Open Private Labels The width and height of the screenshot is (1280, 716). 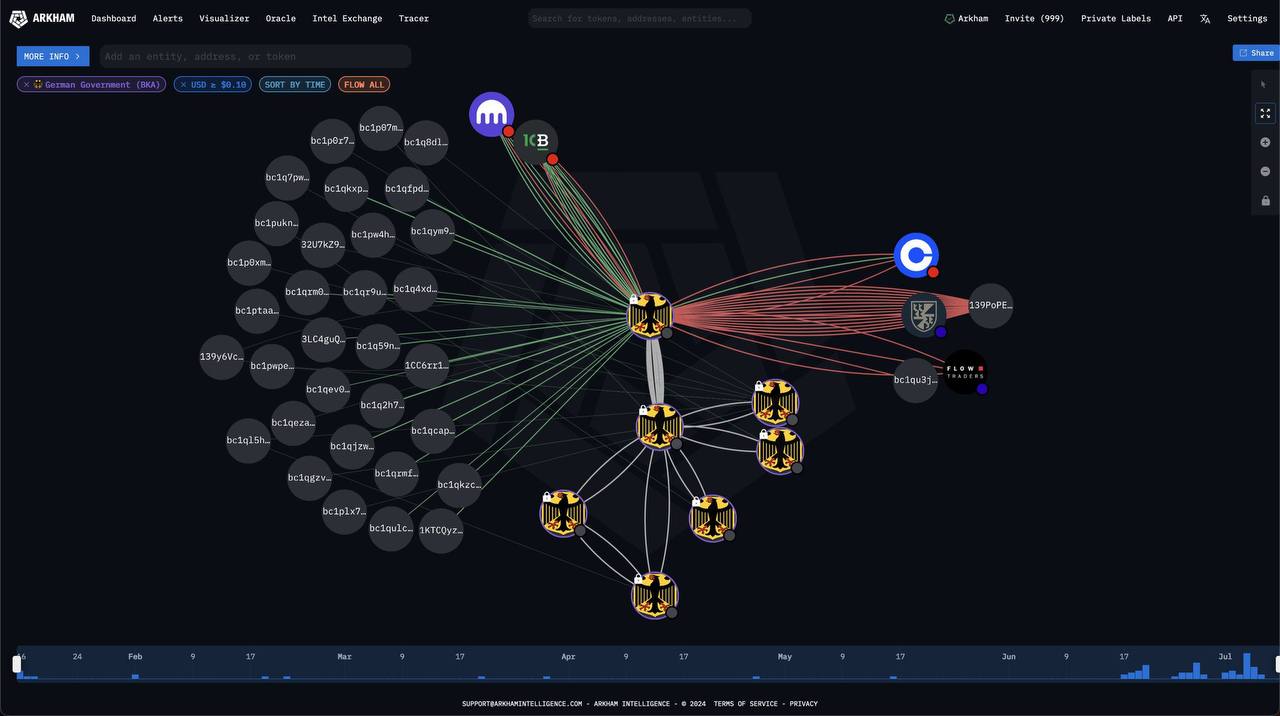tap(1116, 18)
